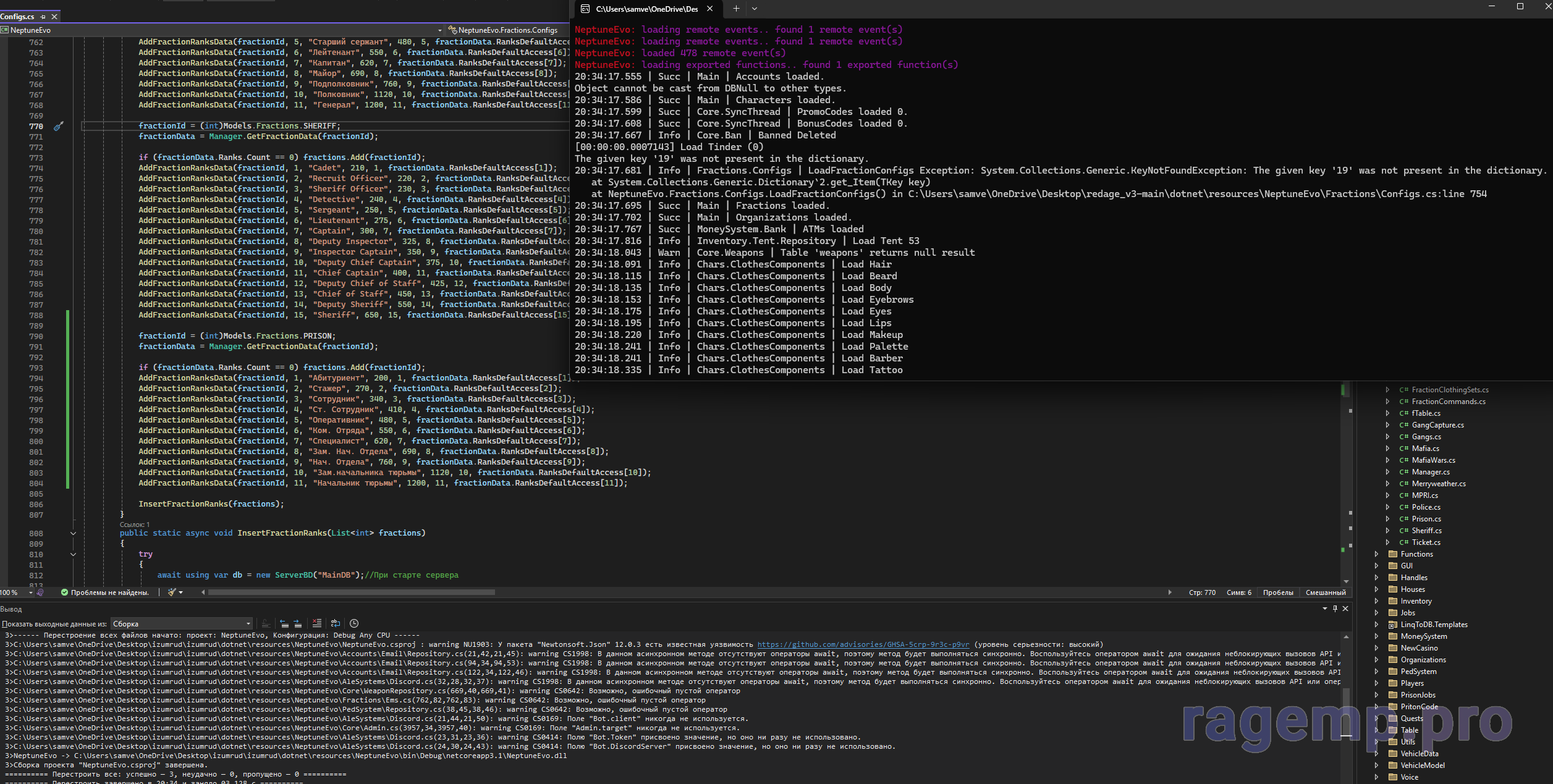Click the IntelliCode purple icon near zoom

40,592
